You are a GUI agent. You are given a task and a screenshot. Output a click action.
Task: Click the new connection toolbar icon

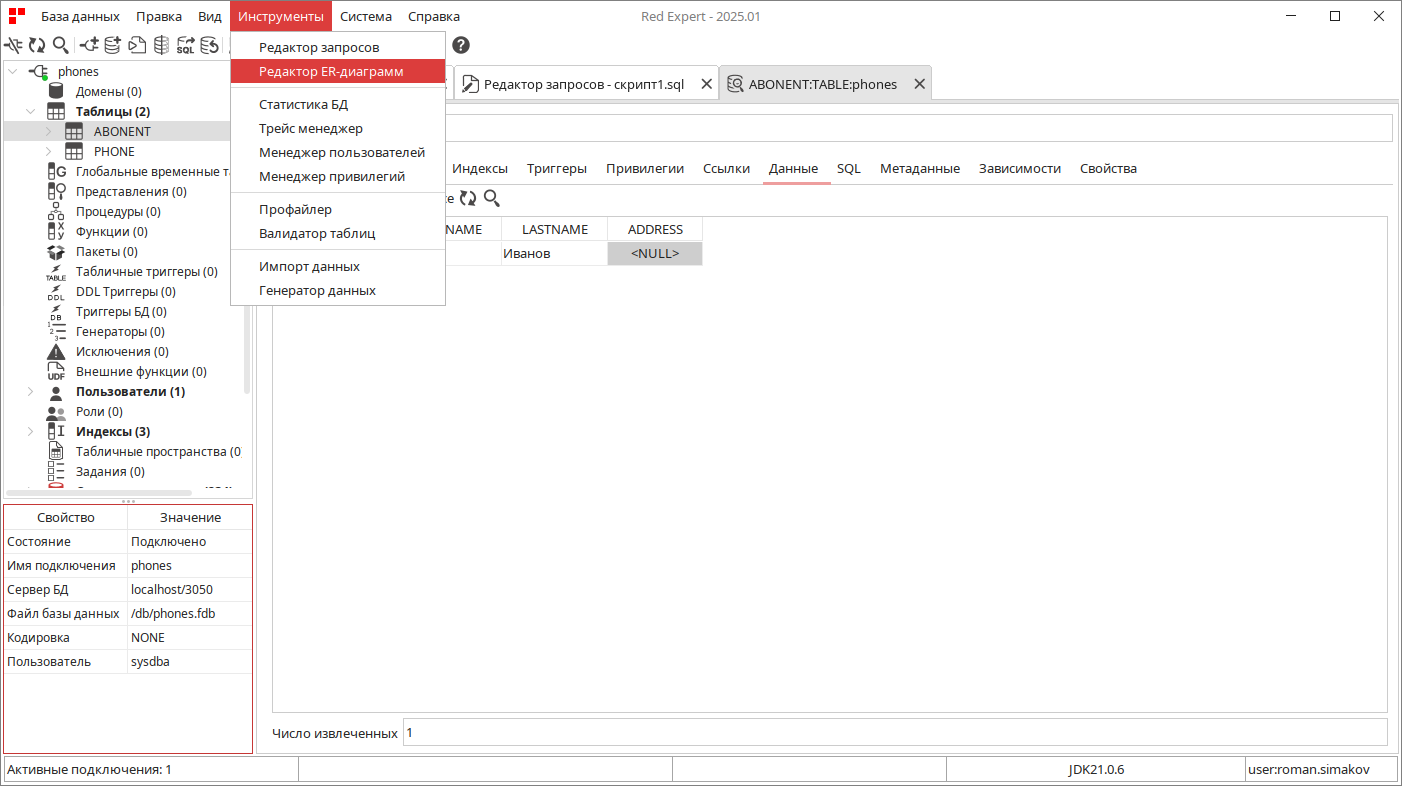pos(89,45)
